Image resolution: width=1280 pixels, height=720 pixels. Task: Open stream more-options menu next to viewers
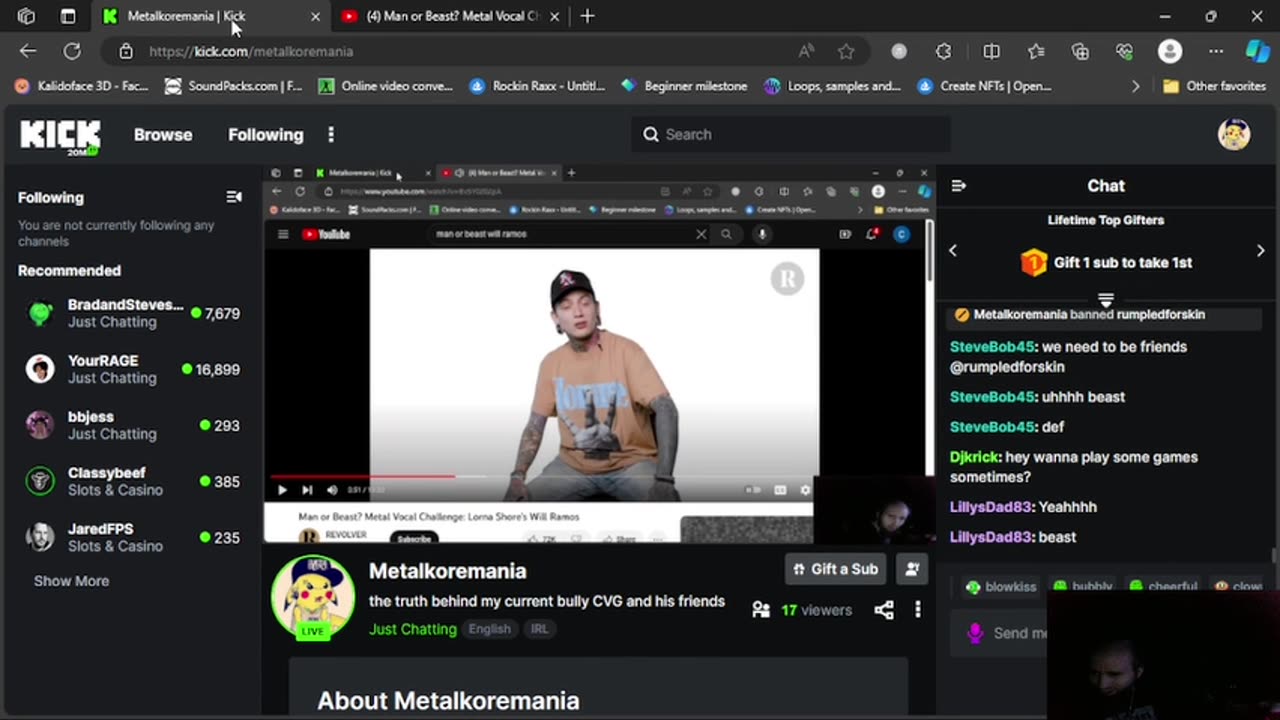coord(918,610)
